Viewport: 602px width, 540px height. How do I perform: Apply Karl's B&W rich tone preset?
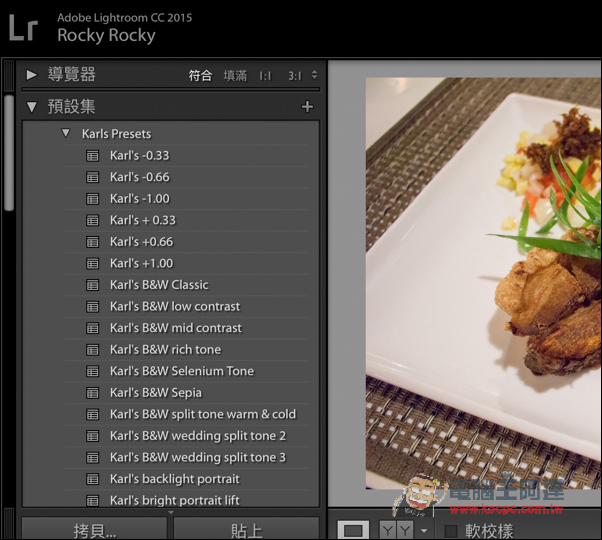point(165,350)
